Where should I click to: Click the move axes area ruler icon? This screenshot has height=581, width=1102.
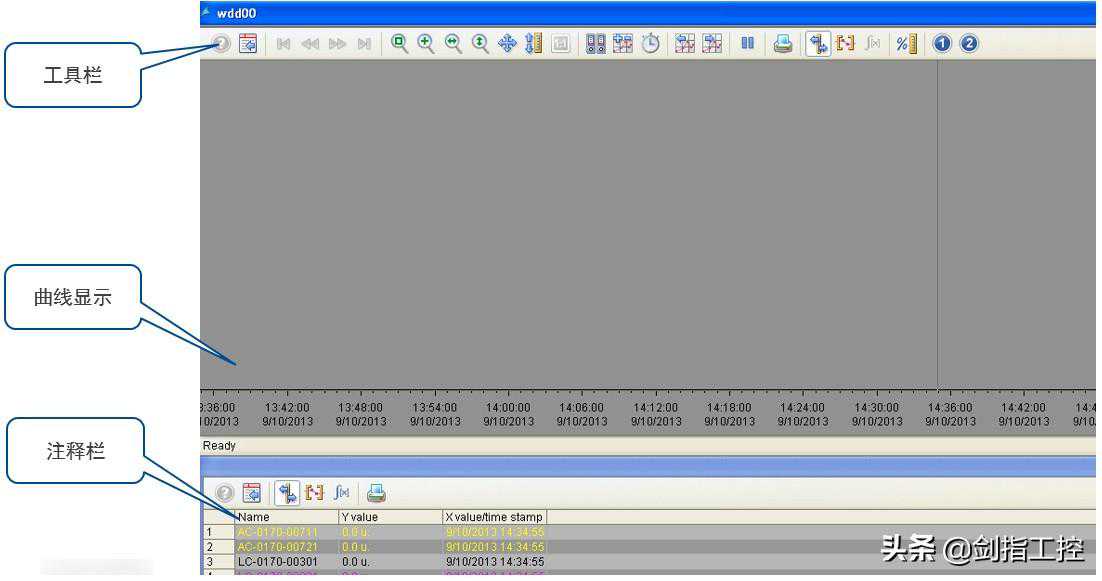pyautogui.click(x=533, y=44)
